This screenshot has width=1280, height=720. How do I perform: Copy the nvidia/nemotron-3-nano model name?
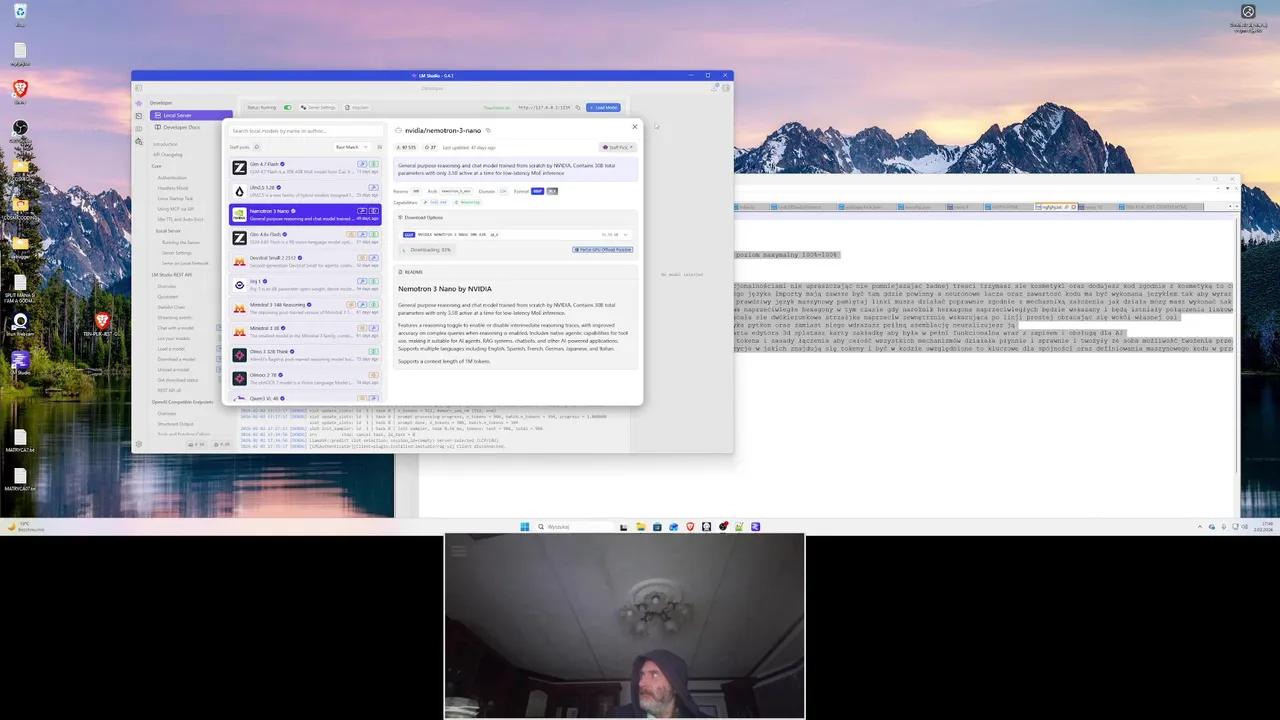[488, 130]
